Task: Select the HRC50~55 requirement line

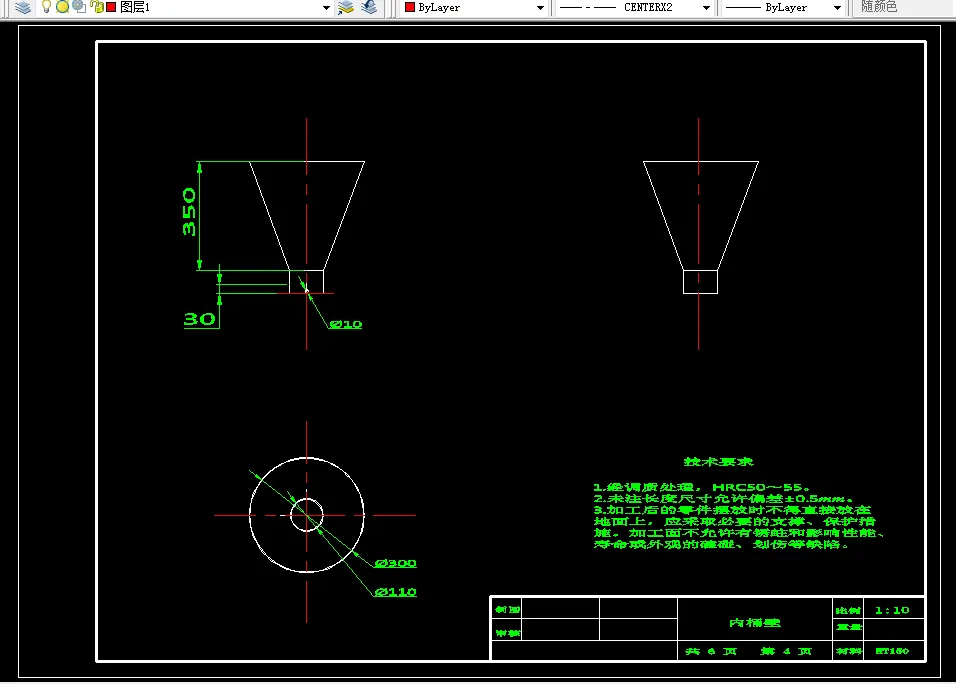Action: click(702, 487)
